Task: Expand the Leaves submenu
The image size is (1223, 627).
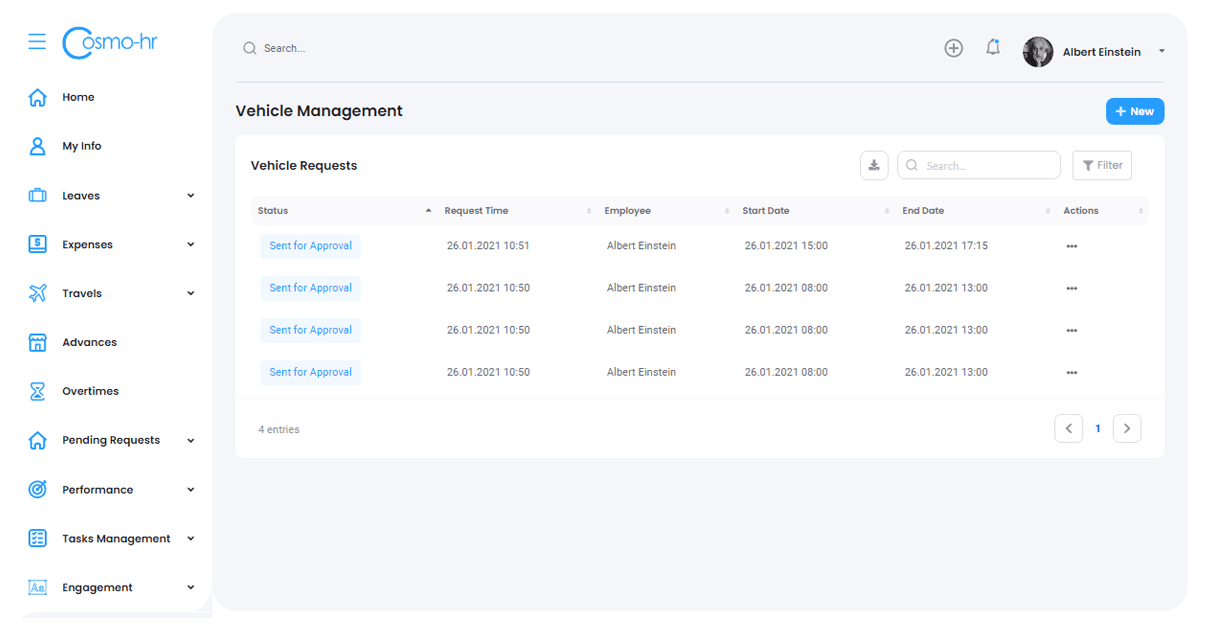Action: tap(190, 196)
